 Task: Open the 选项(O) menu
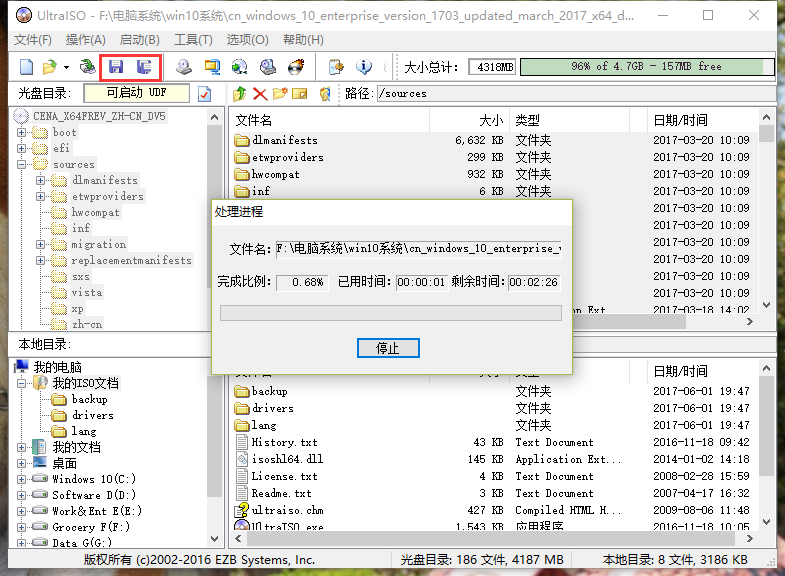pyautogui.click(x=247, y=40)
